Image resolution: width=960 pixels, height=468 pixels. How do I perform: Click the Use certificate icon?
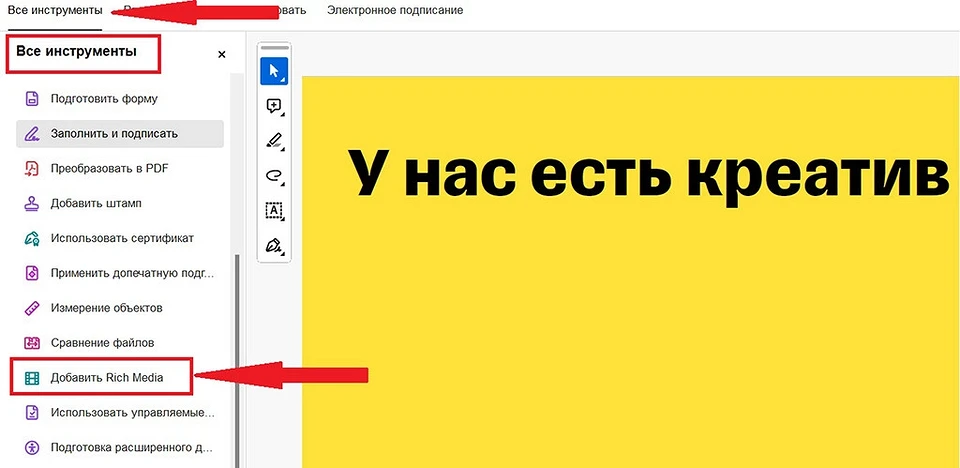tap(32, 238)
